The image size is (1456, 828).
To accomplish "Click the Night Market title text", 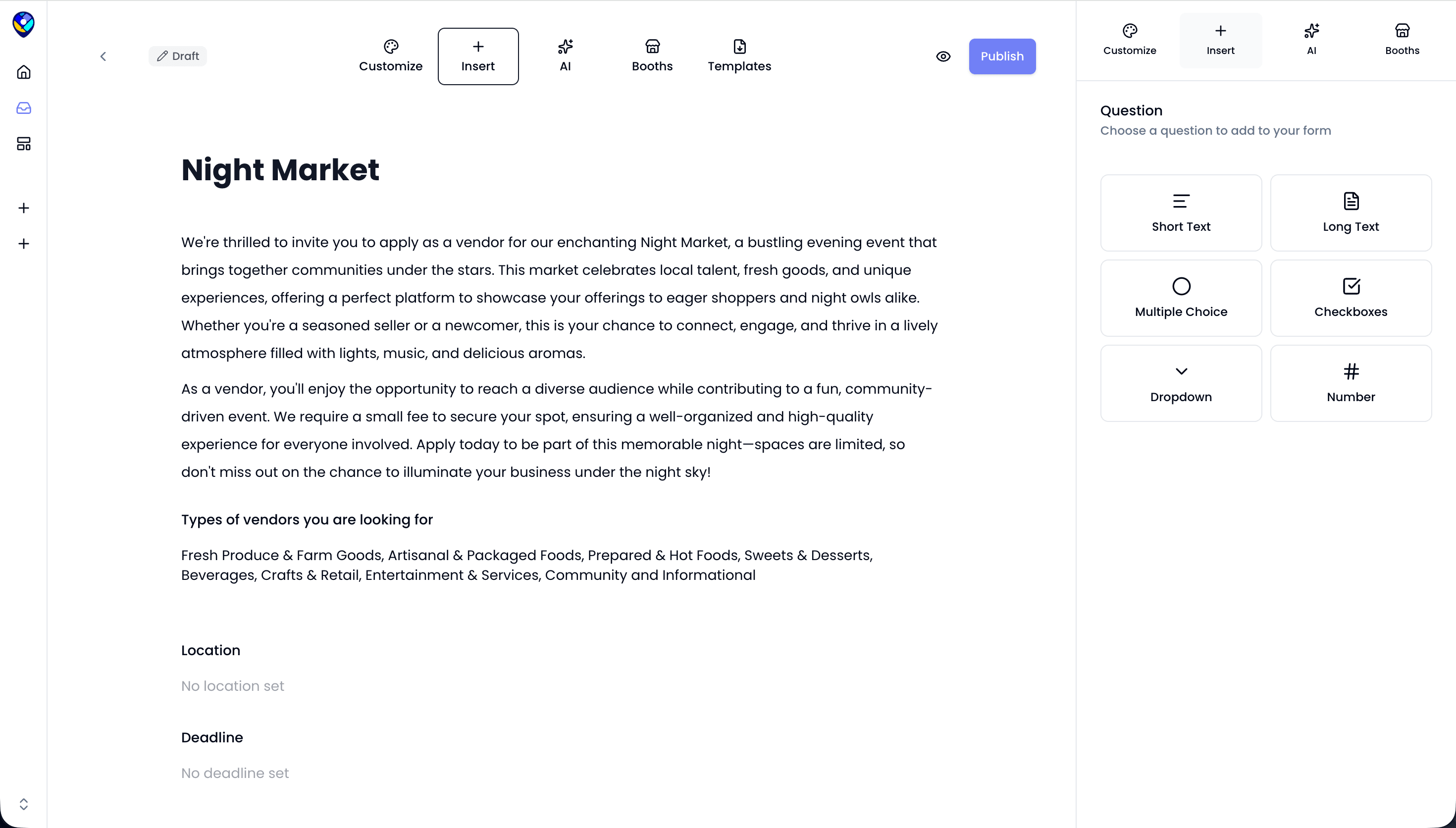I will click(280, 170).
